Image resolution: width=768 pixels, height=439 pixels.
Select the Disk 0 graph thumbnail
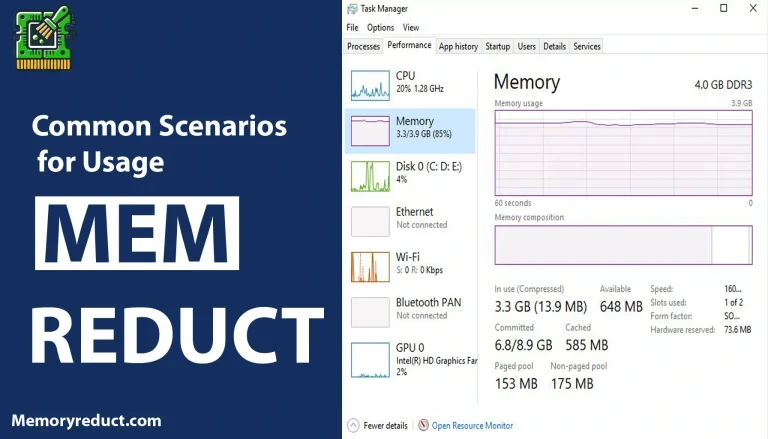pos(370,176)
